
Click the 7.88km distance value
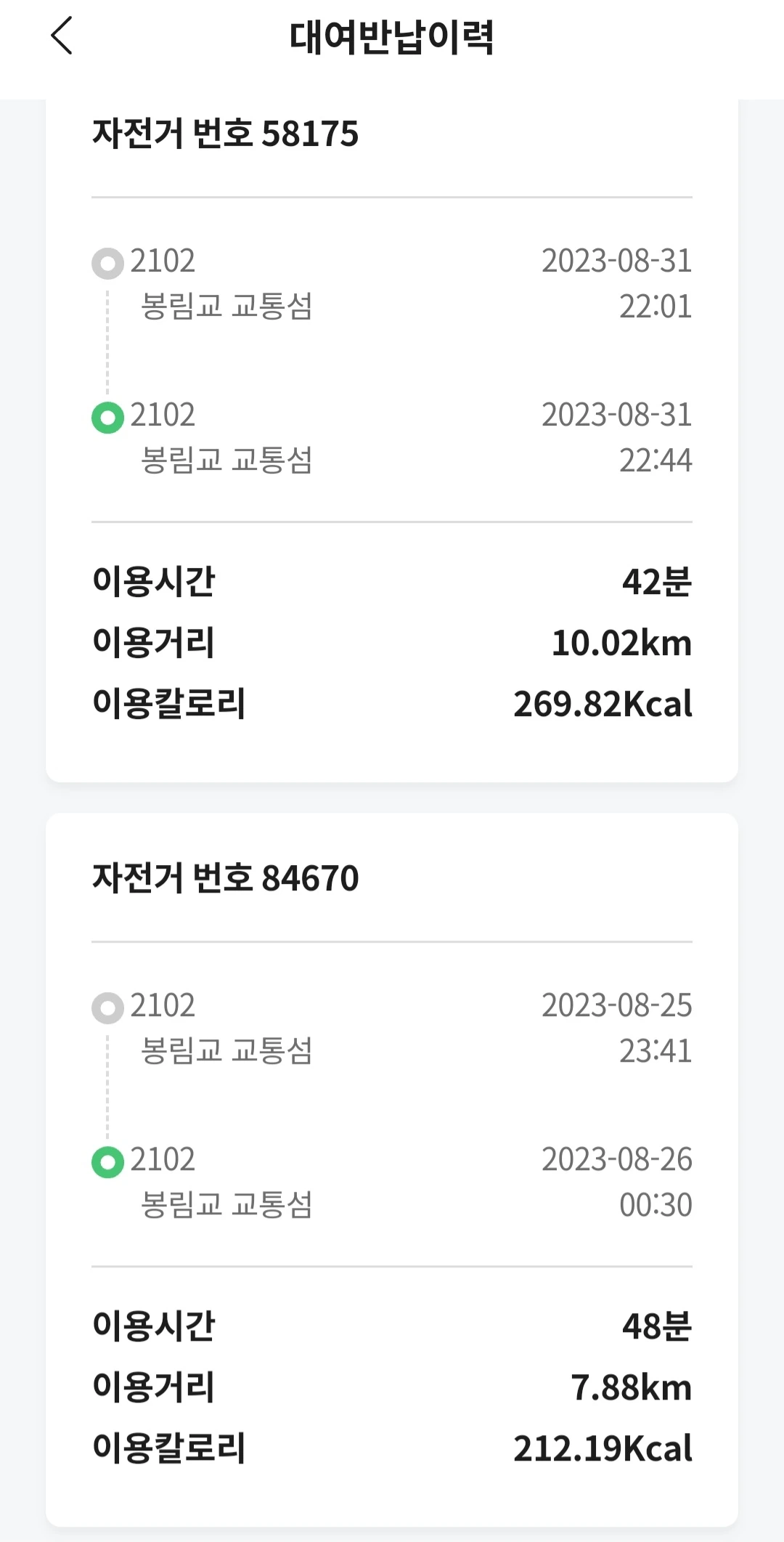631,1388
